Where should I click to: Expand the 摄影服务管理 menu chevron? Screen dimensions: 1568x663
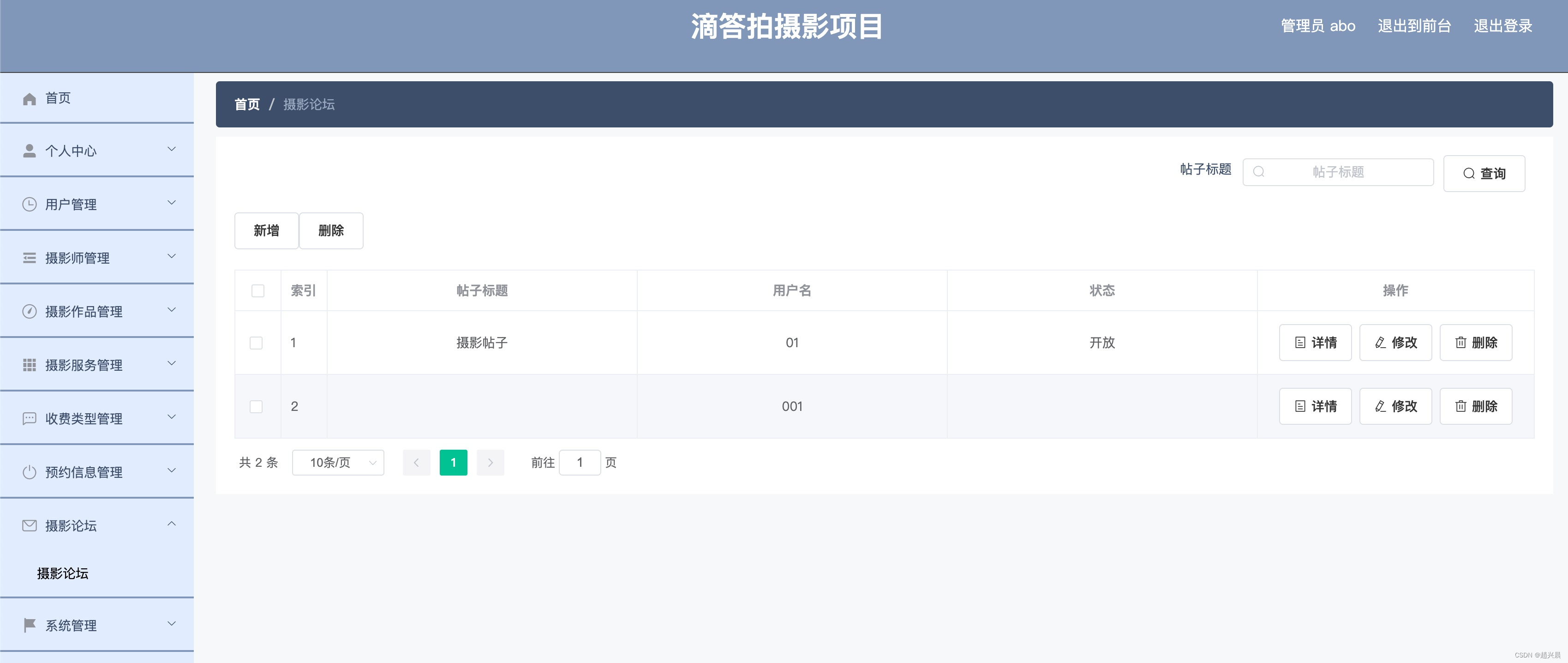(172, 363)
